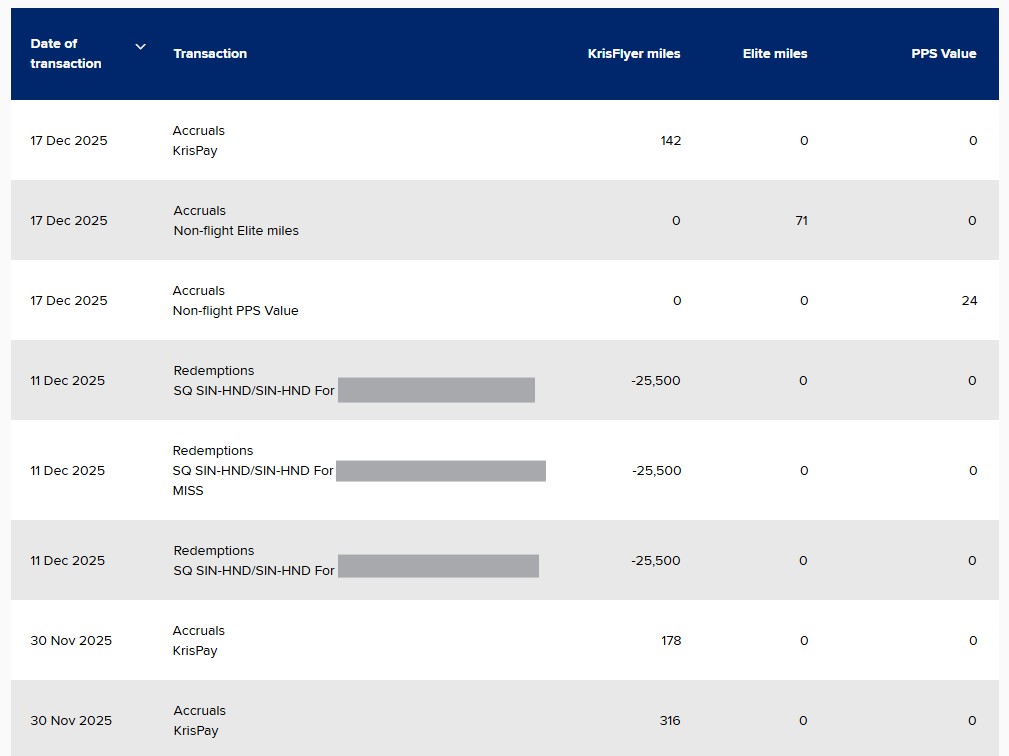
Task: Click the sort chevron beside Date of transaction
Action: pos(141,47)
